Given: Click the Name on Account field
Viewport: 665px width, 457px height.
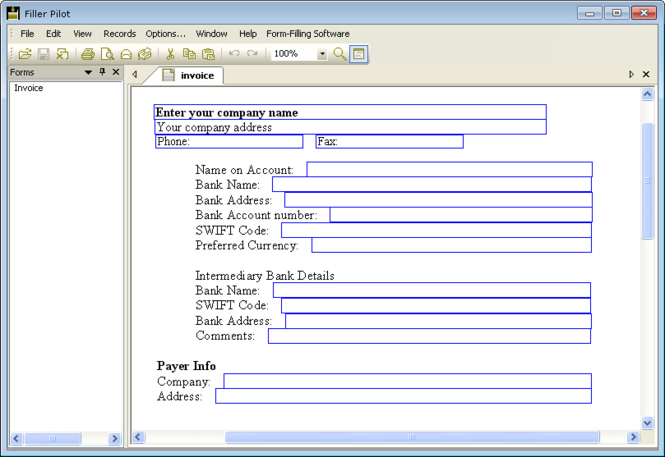Looking at the screenshot, I should coord(450,169).
